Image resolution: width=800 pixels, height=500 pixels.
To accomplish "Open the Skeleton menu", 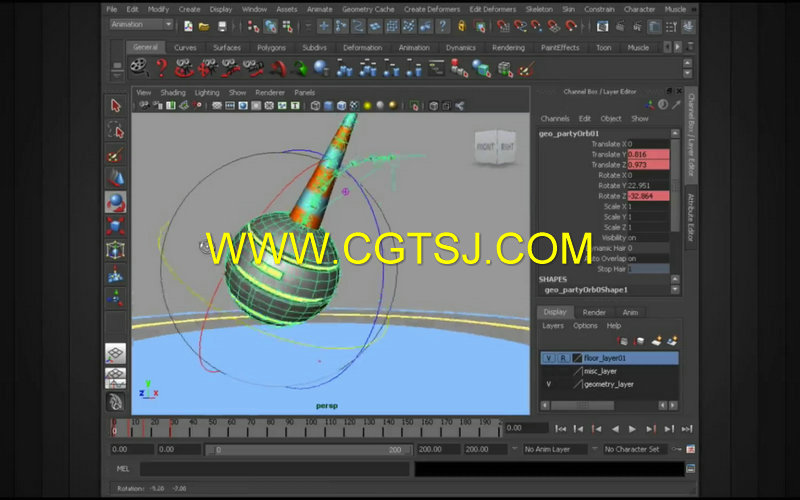I will 539,9.
